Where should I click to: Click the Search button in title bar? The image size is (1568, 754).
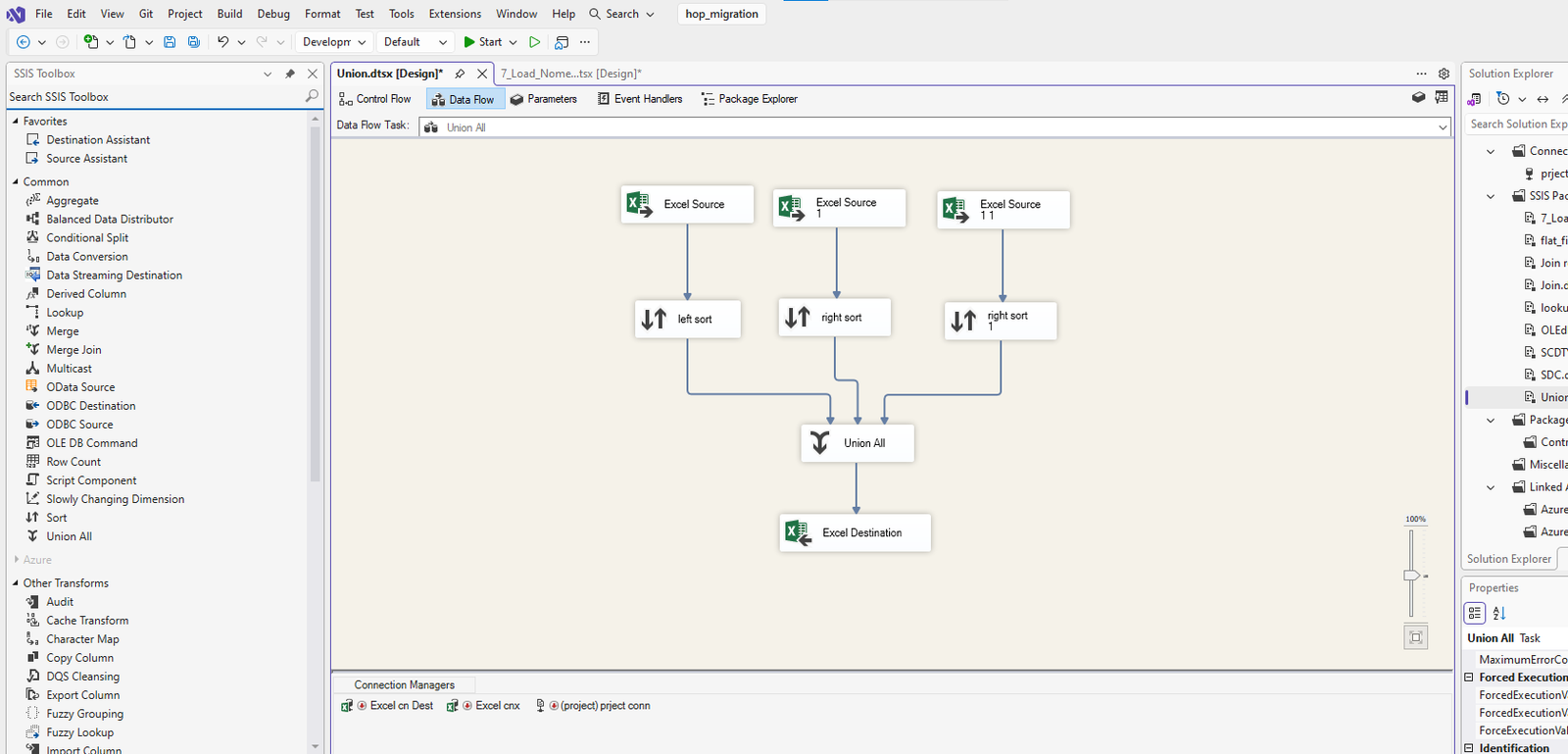621,14
